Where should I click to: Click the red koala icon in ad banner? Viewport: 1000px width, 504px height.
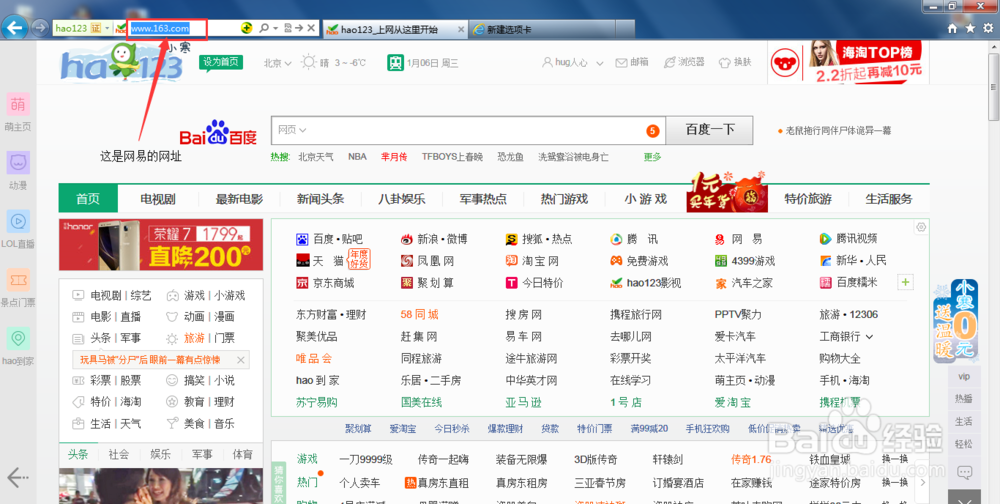pyautogui.click(x=786, y=63)
